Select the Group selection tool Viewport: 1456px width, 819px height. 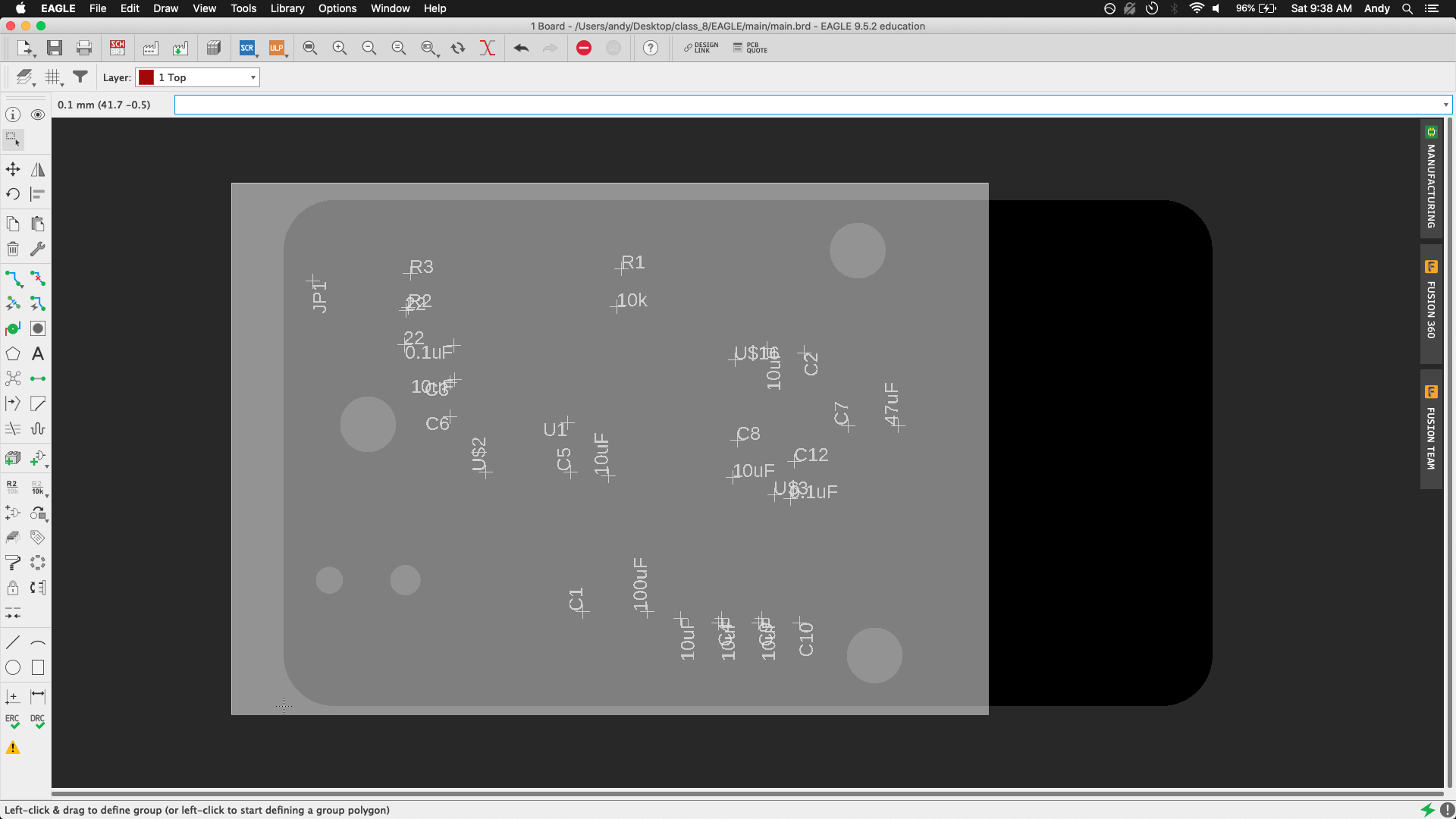[x=13, y=140]
